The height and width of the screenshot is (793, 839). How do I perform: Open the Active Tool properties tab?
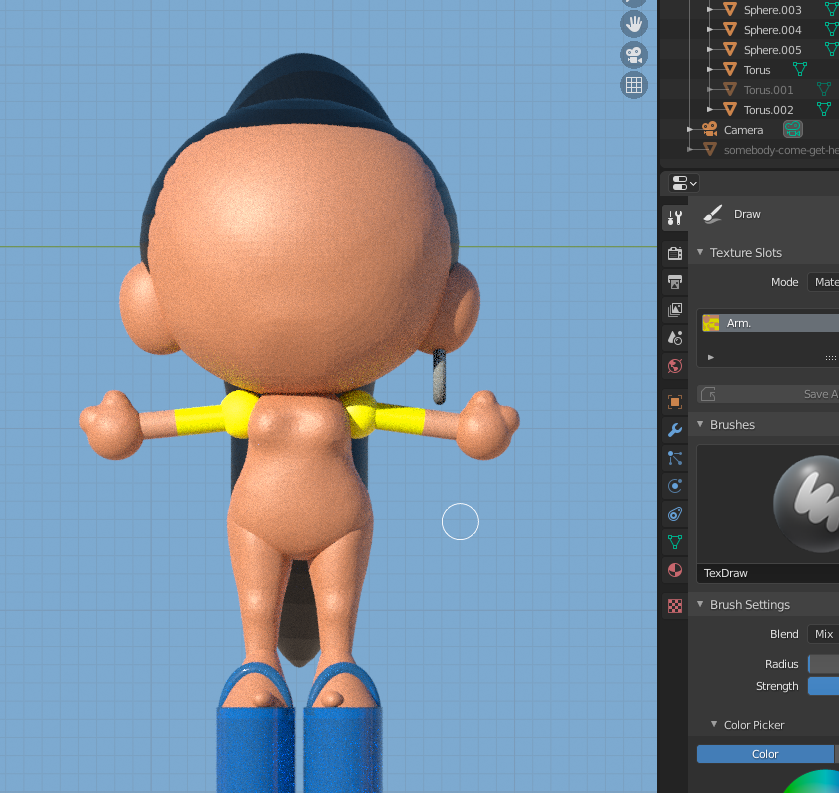coord(675,217)
